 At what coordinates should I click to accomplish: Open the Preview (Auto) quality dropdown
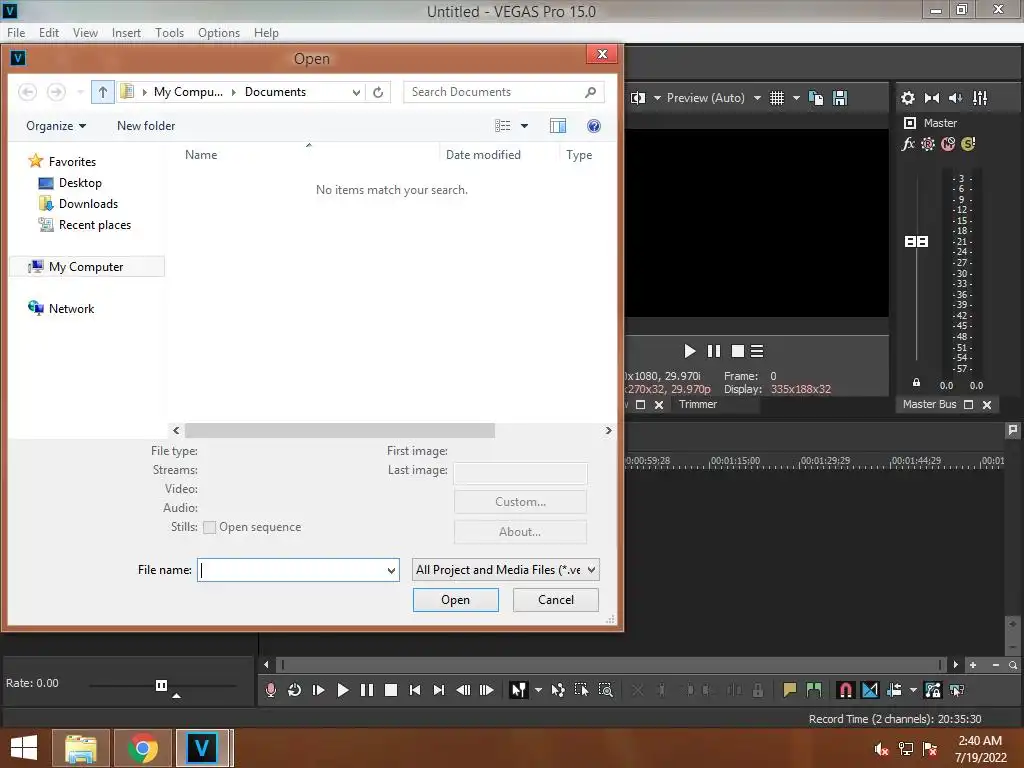757,98
